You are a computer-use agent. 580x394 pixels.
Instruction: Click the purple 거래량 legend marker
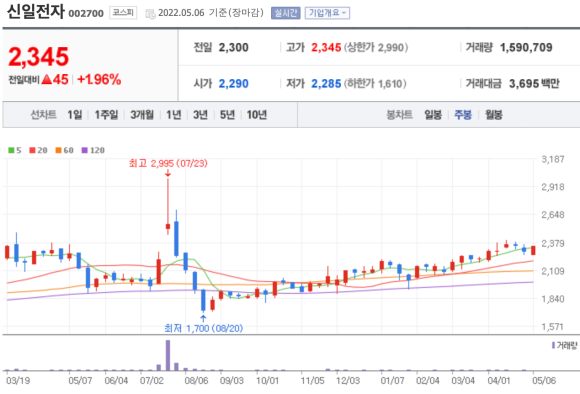point(553,345)
